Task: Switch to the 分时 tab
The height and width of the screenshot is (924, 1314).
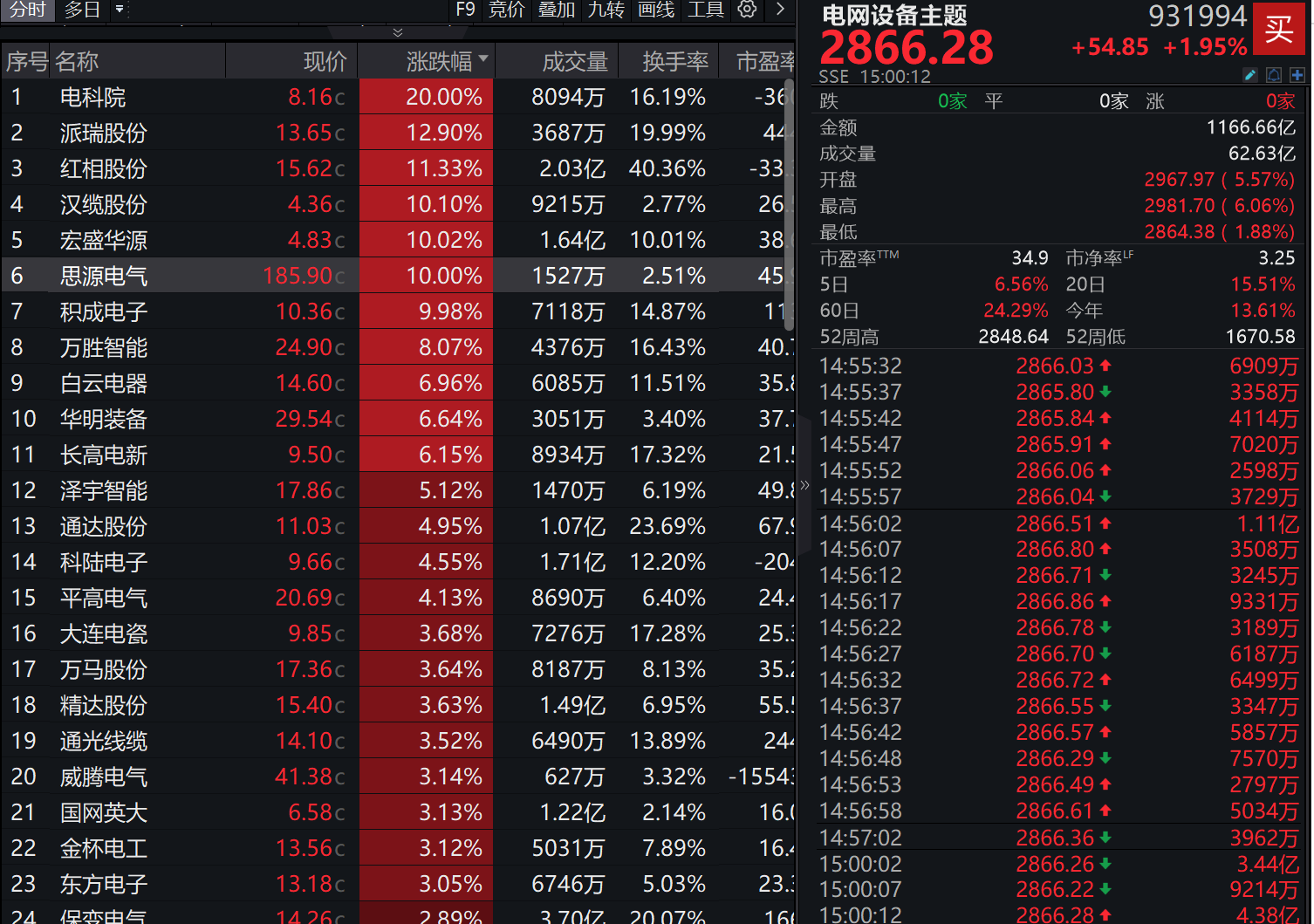Action: click(28, 10)
